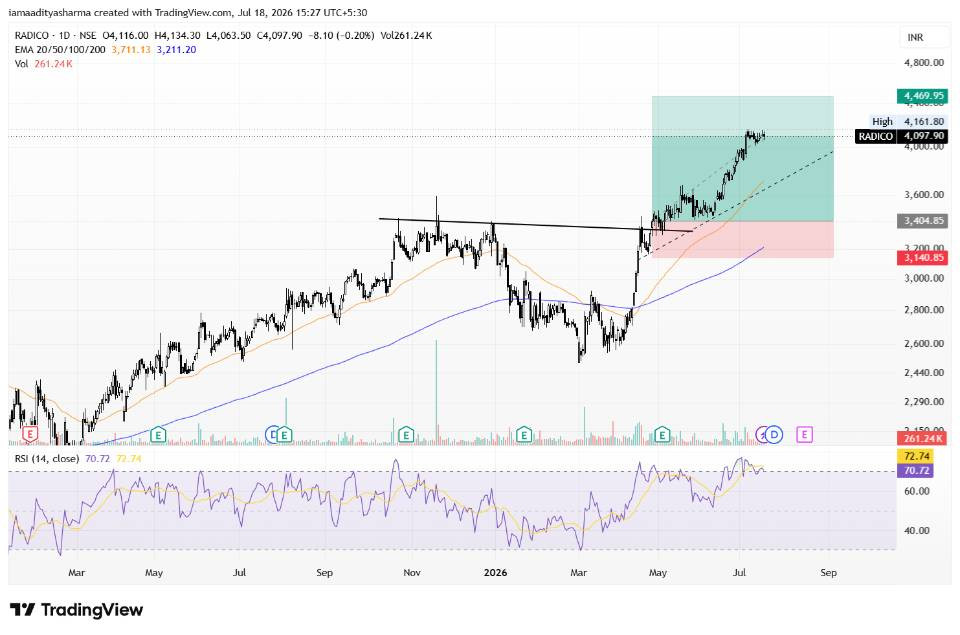Open green earnings E marker above May 2025
This screenshot has width=960, height=635.
(158, 435)
